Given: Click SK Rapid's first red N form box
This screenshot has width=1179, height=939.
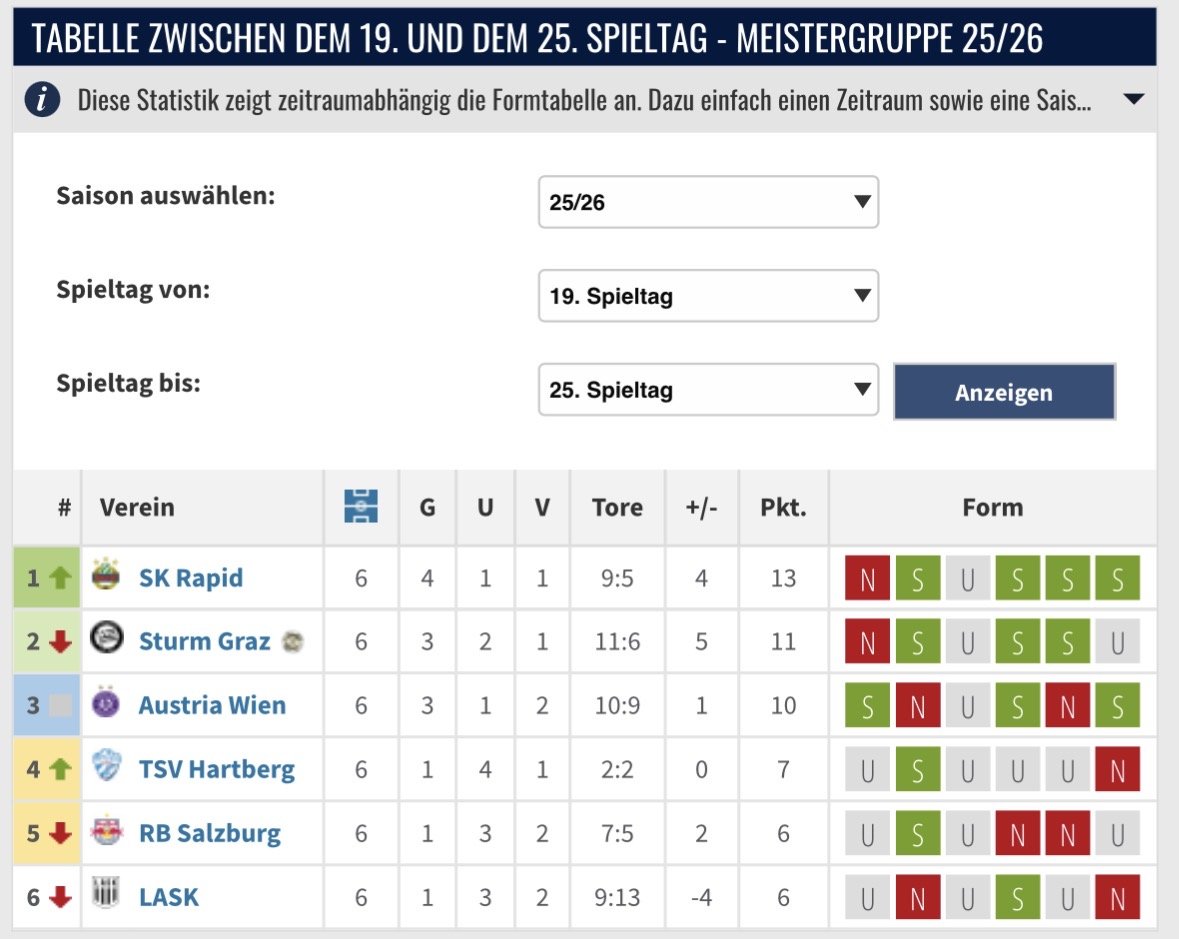Looking at the screenshot, I should coord(867,579).
